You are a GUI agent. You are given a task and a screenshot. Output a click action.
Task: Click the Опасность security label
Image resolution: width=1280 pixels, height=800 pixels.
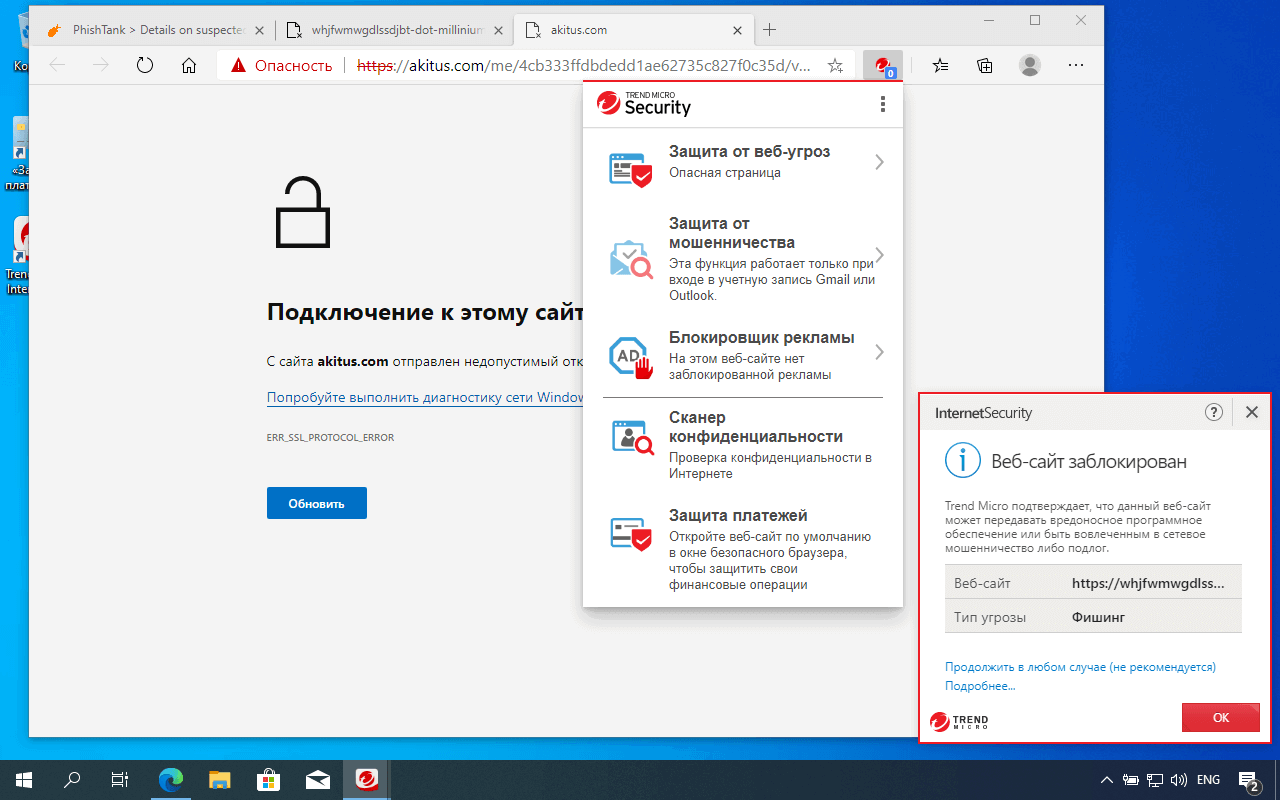(294, 66)
